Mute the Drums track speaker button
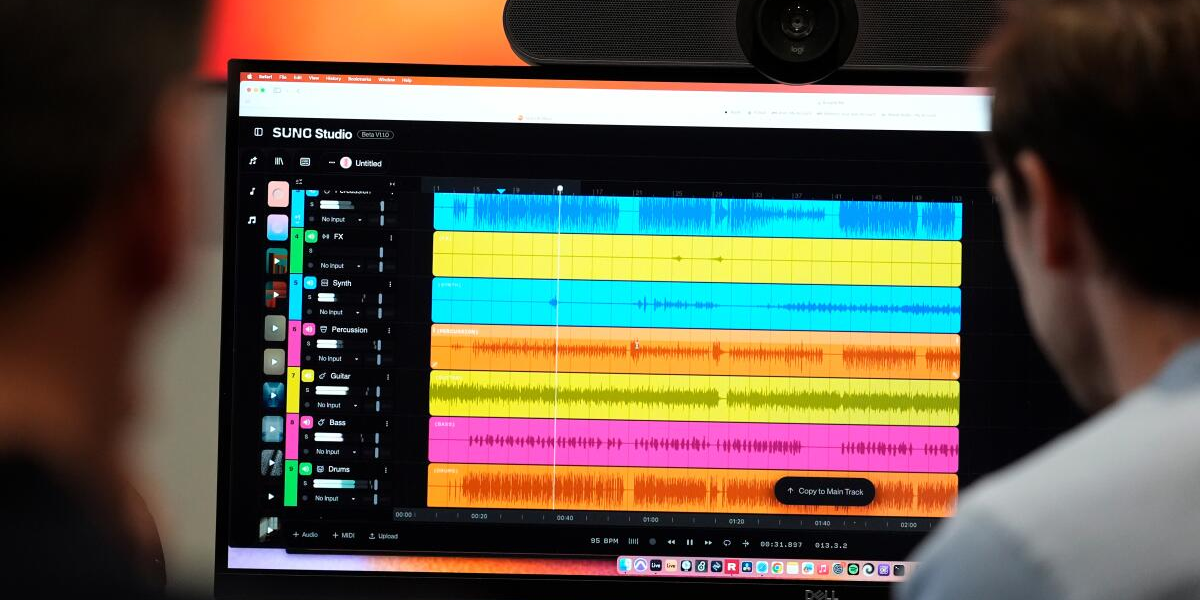The height and width of the screenshot is (600, 1200). click(x=306, y=469)
